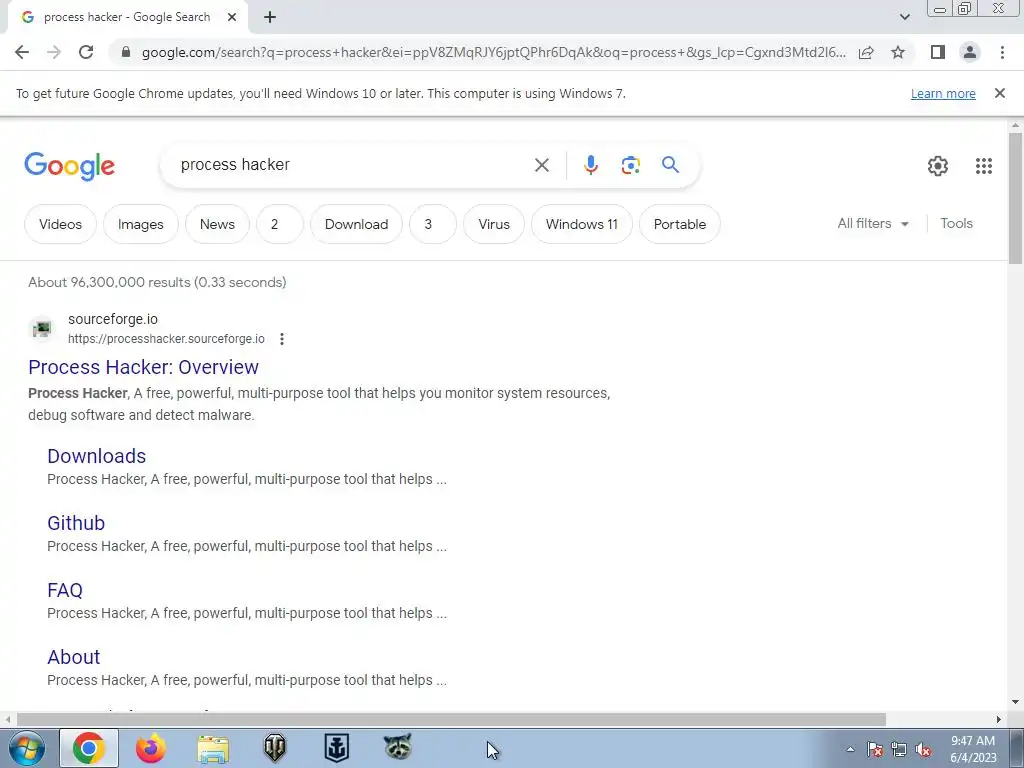This screenshot has width=1024, height=768.
Task: Open a new browser tab
Action: pos(270,18)
